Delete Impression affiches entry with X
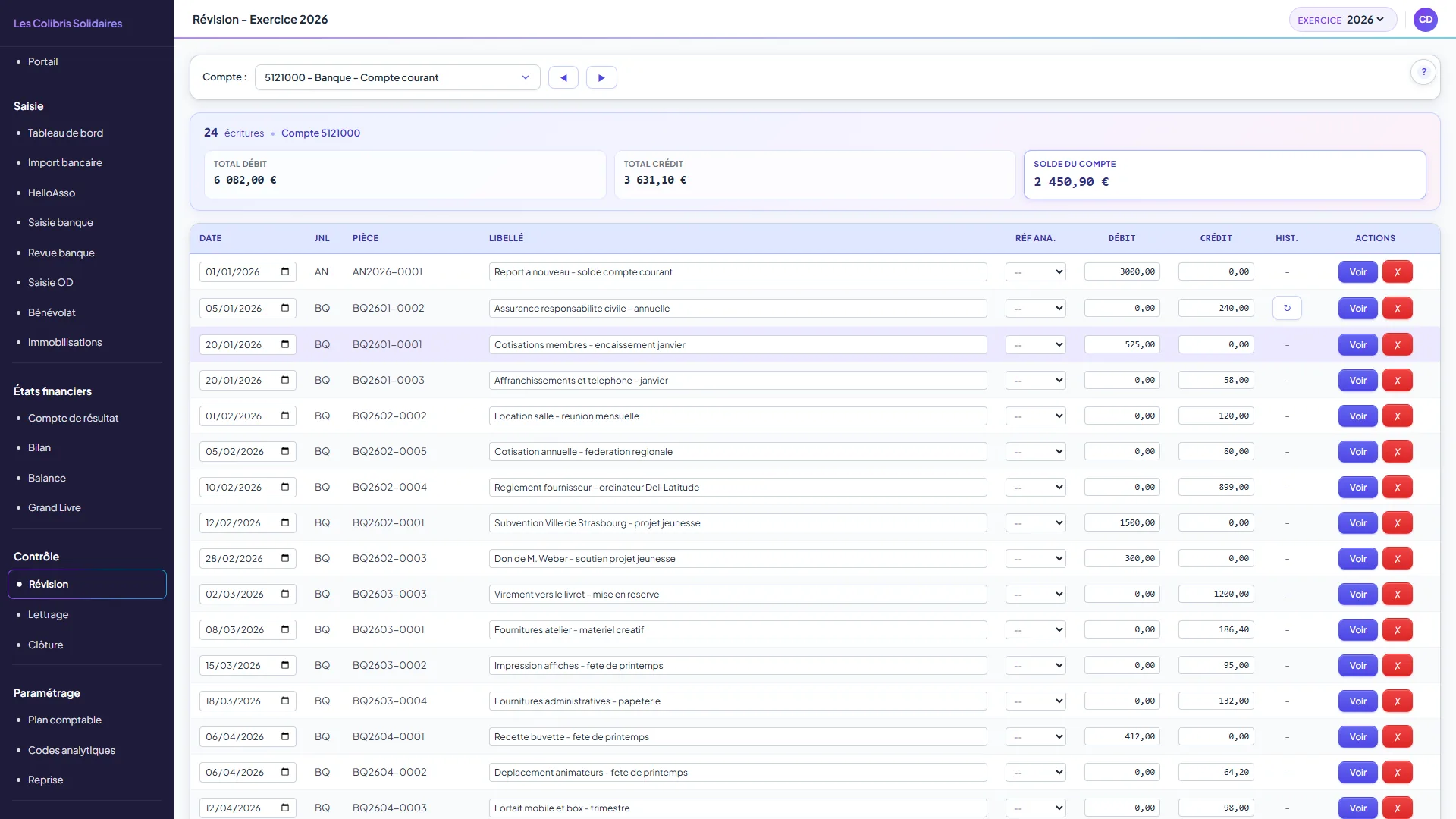Screen dimensions: 1456x819 click(x=1397, y=665)
